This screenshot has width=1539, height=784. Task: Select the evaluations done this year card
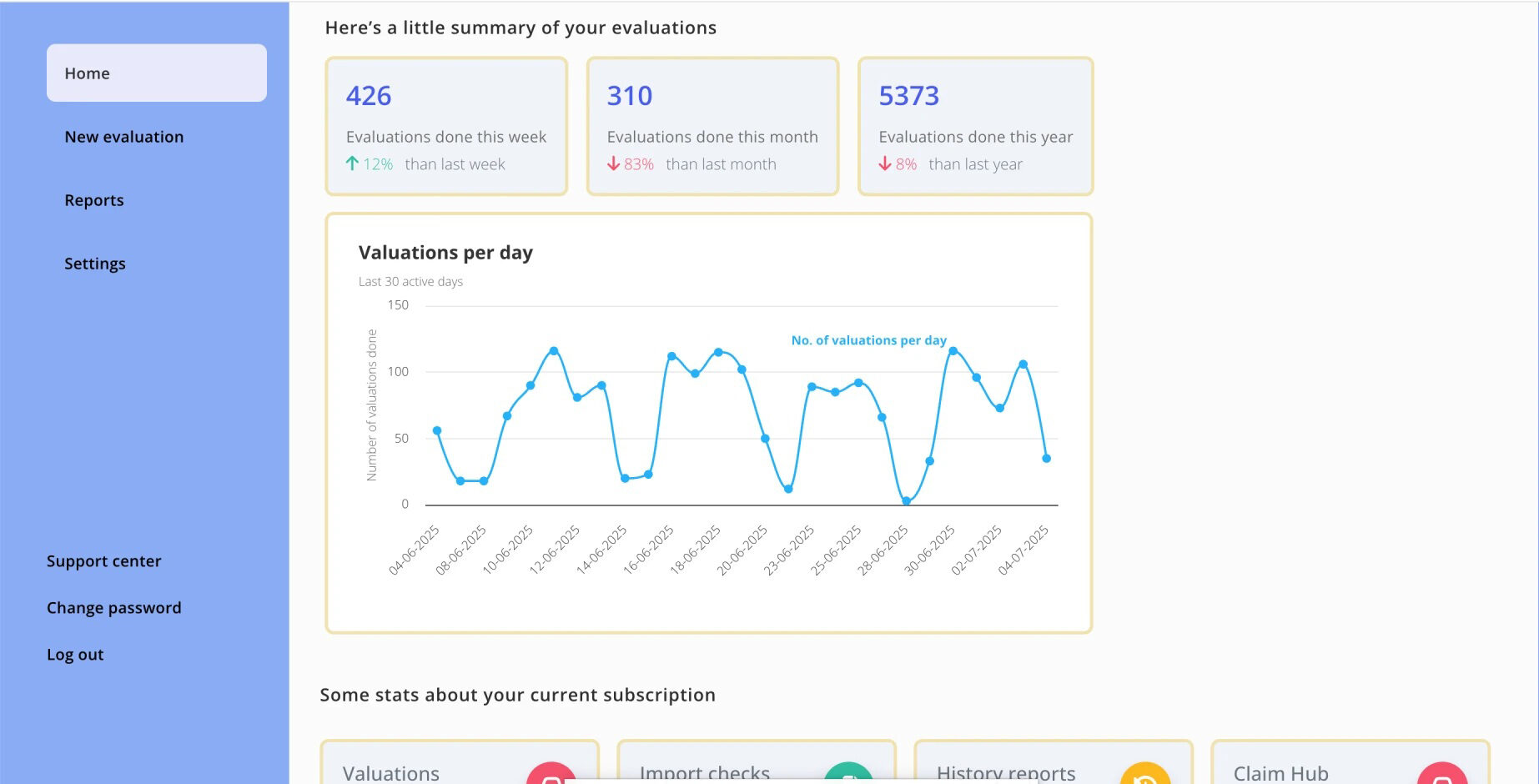pos(975,126)
